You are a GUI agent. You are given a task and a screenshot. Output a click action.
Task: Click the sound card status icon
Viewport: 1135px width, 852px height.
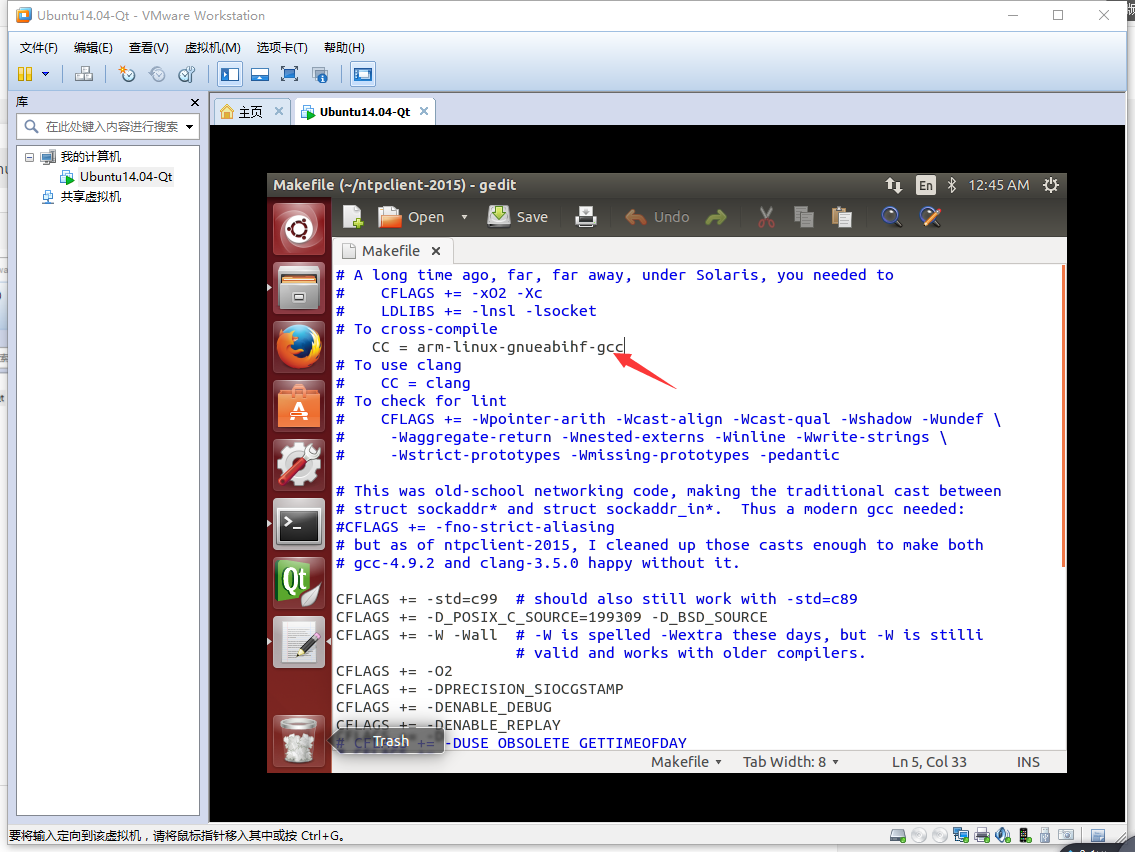click(1003, 835)
